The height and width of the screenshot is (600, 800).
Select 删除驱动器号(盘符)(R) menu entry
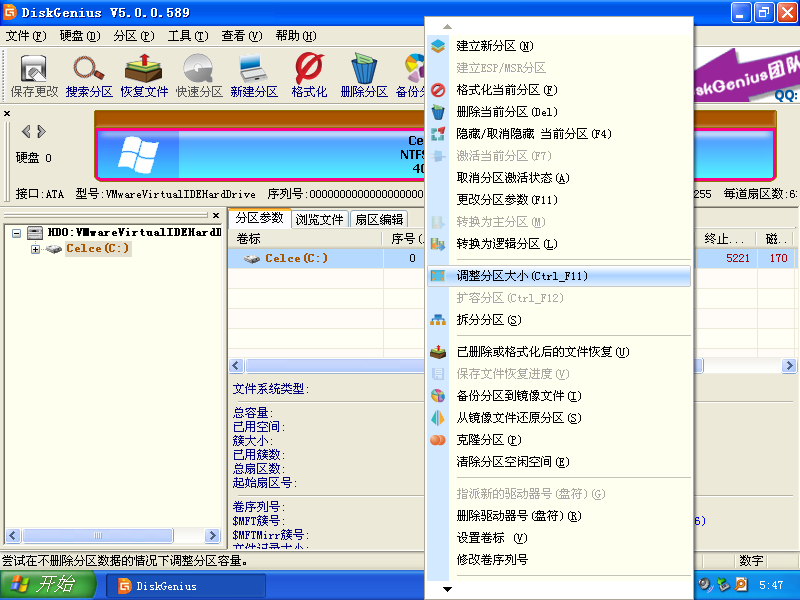click(x=559, y=516)
